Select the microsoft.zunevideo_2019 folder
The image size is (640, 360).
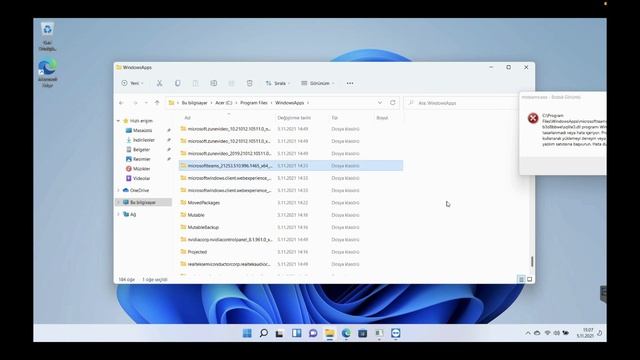click(x=229, y=153)
